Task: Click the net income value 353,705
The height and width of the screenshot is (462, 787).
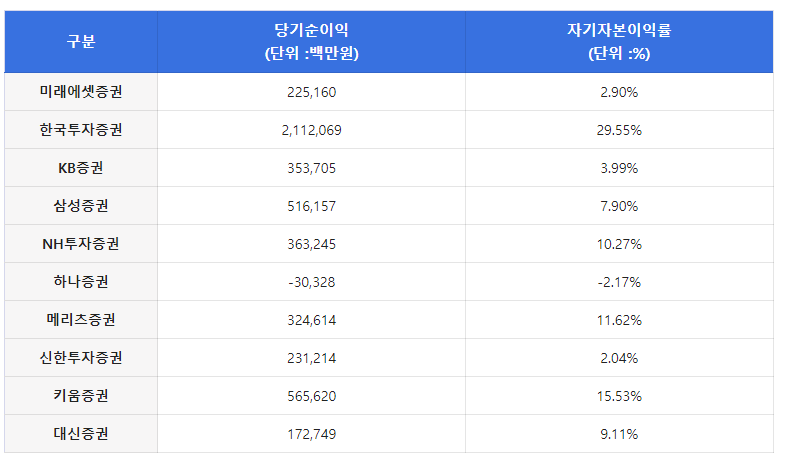Action: [x=311, y=168]
